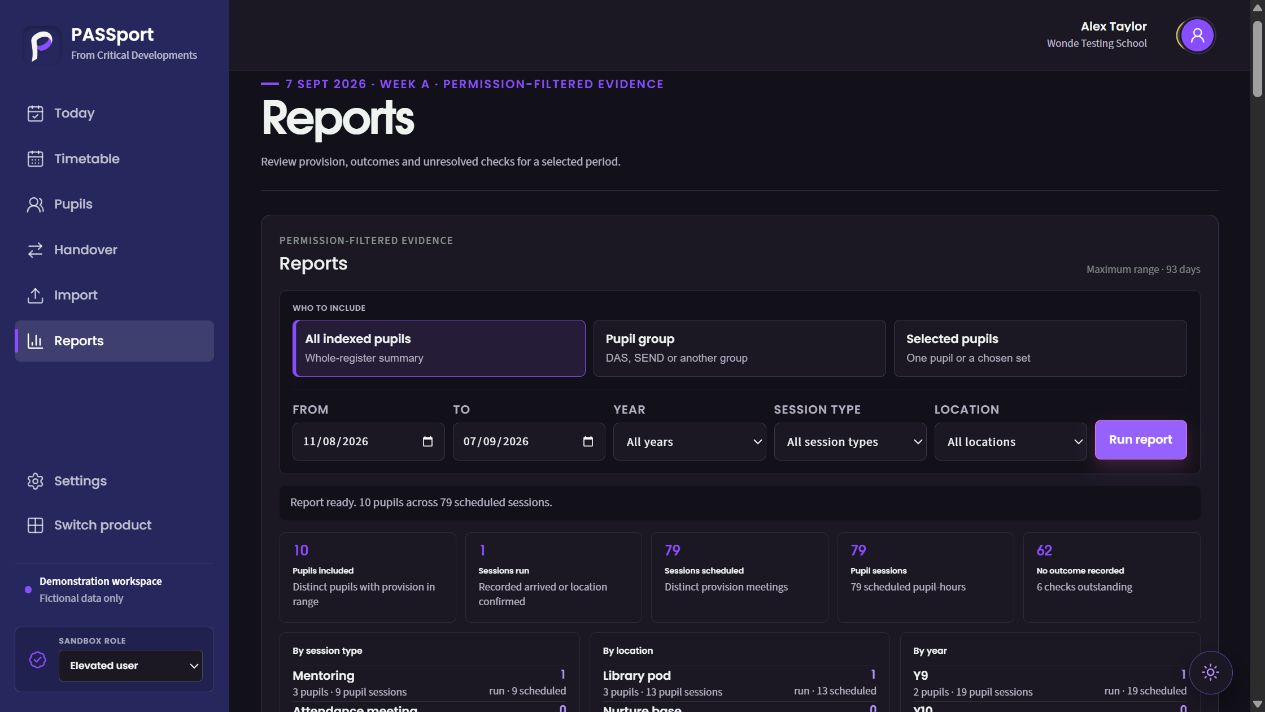This screenshot has height=712, width=1265.
Task: Navigate to the Pupils section
Action: click(114, 204)
